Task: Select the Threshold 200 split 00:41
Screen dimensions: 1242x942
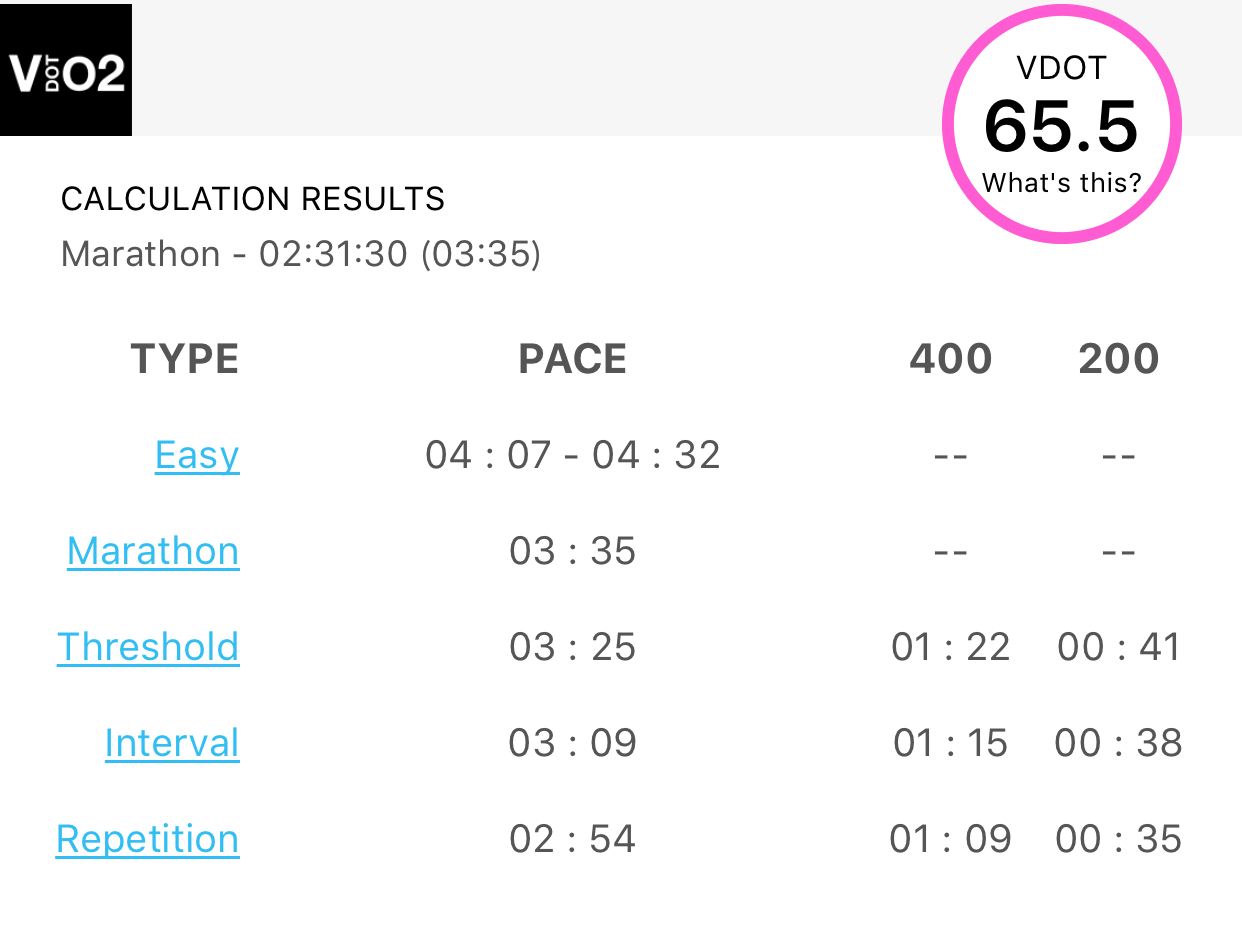Action: pyautogui.click(x=1119, y=647)
